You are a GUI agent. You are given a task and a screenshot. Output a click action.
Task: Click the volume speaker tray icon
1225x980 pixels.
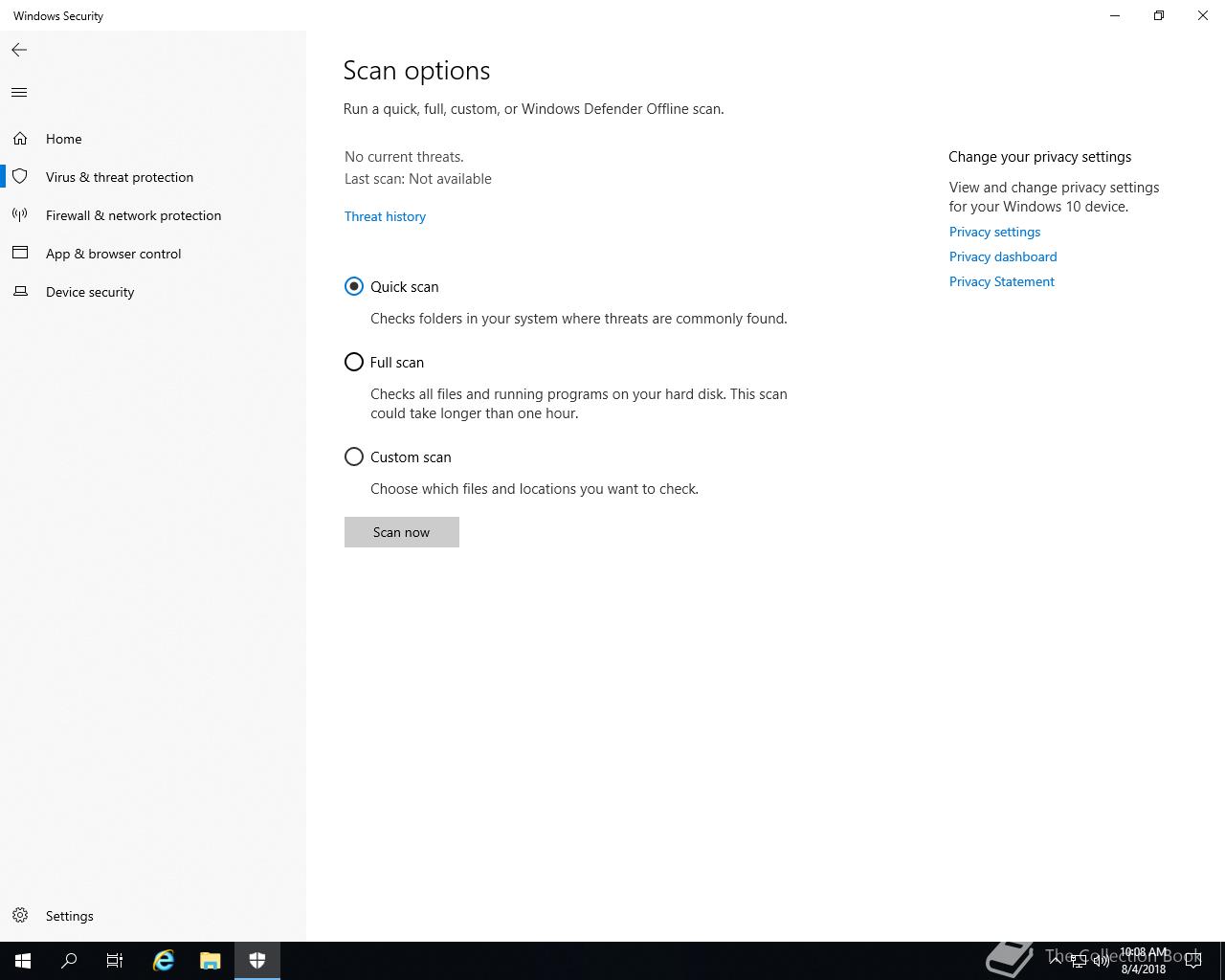(x=1100, y=961)
